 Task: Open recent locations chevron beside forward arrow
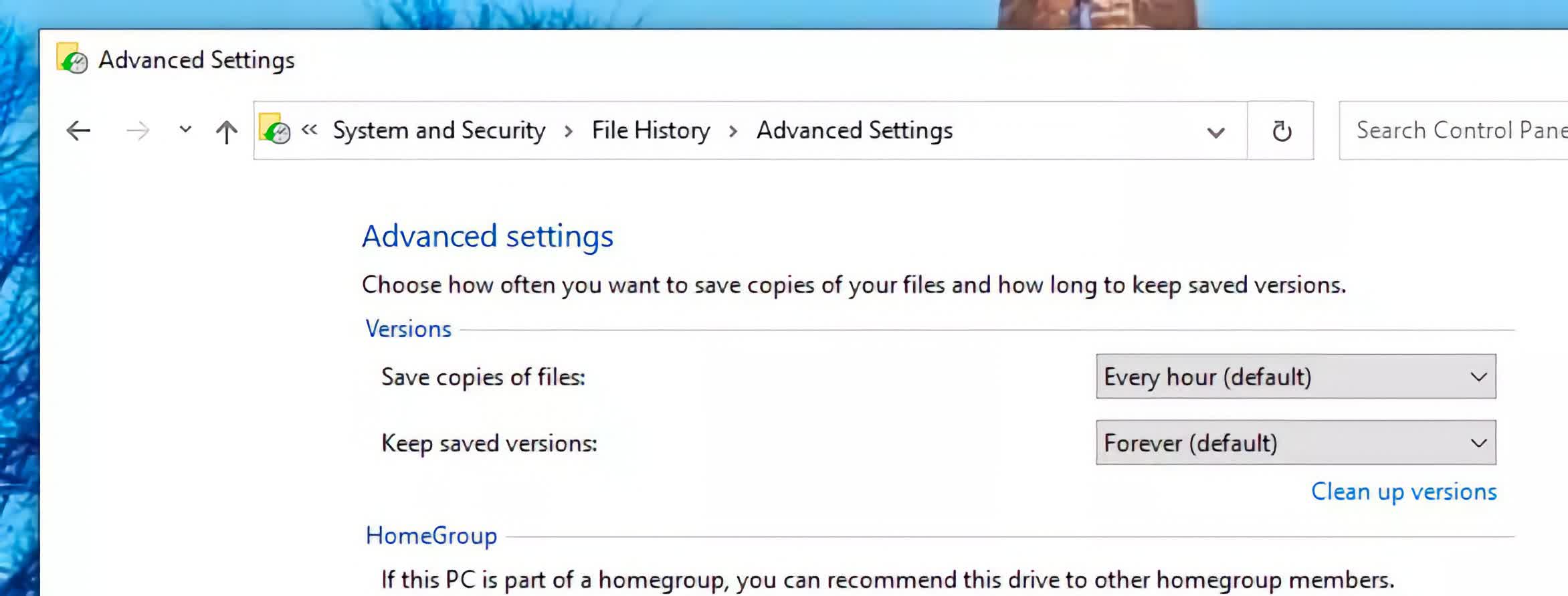(x=185, y=130)
